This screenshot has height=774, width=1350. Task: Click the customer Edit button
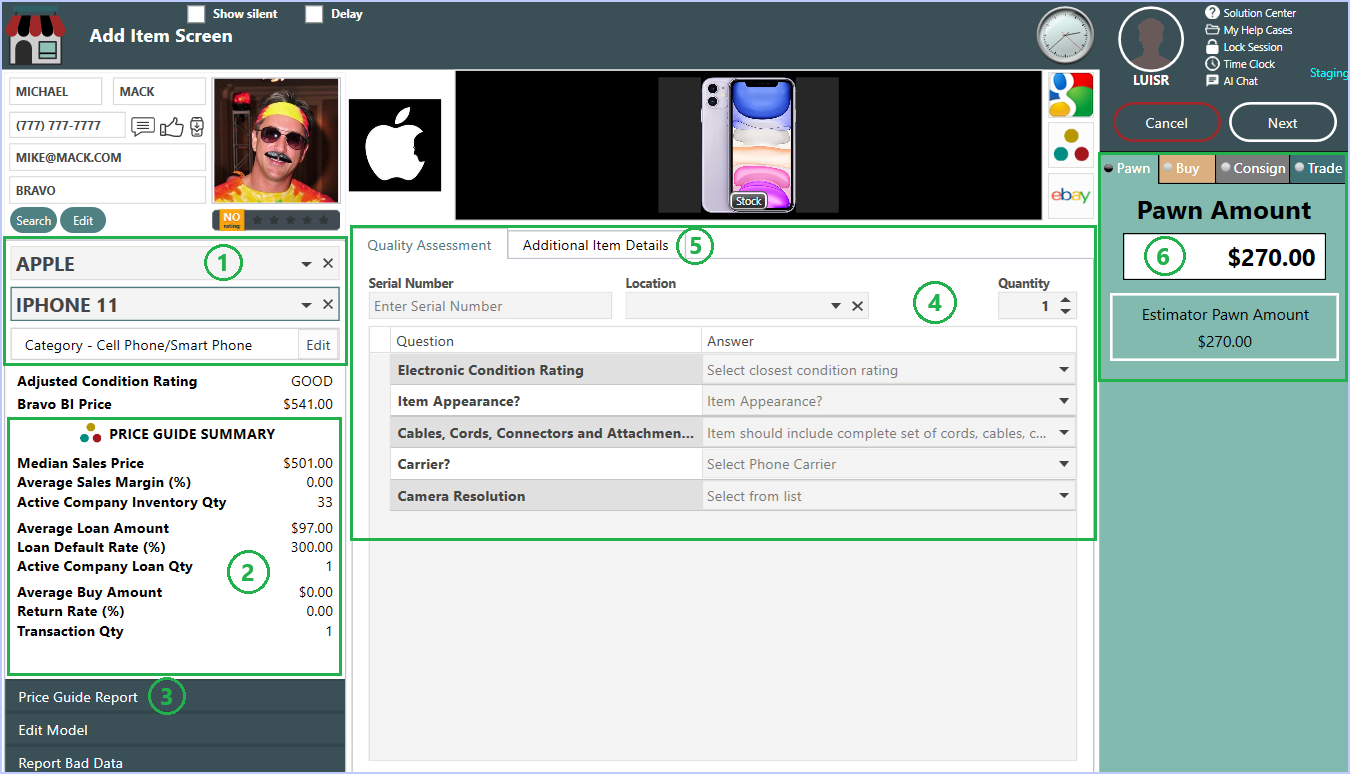[83, 221]
